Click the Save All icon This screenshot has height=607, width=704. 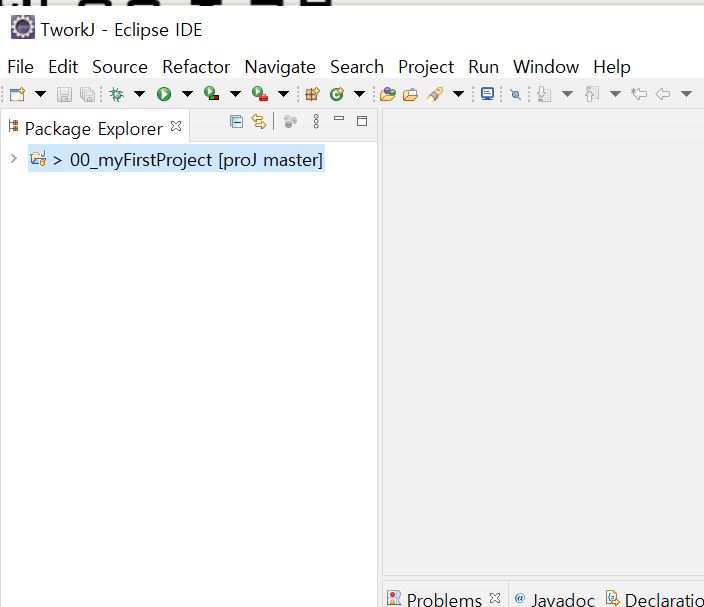[87, 94]
